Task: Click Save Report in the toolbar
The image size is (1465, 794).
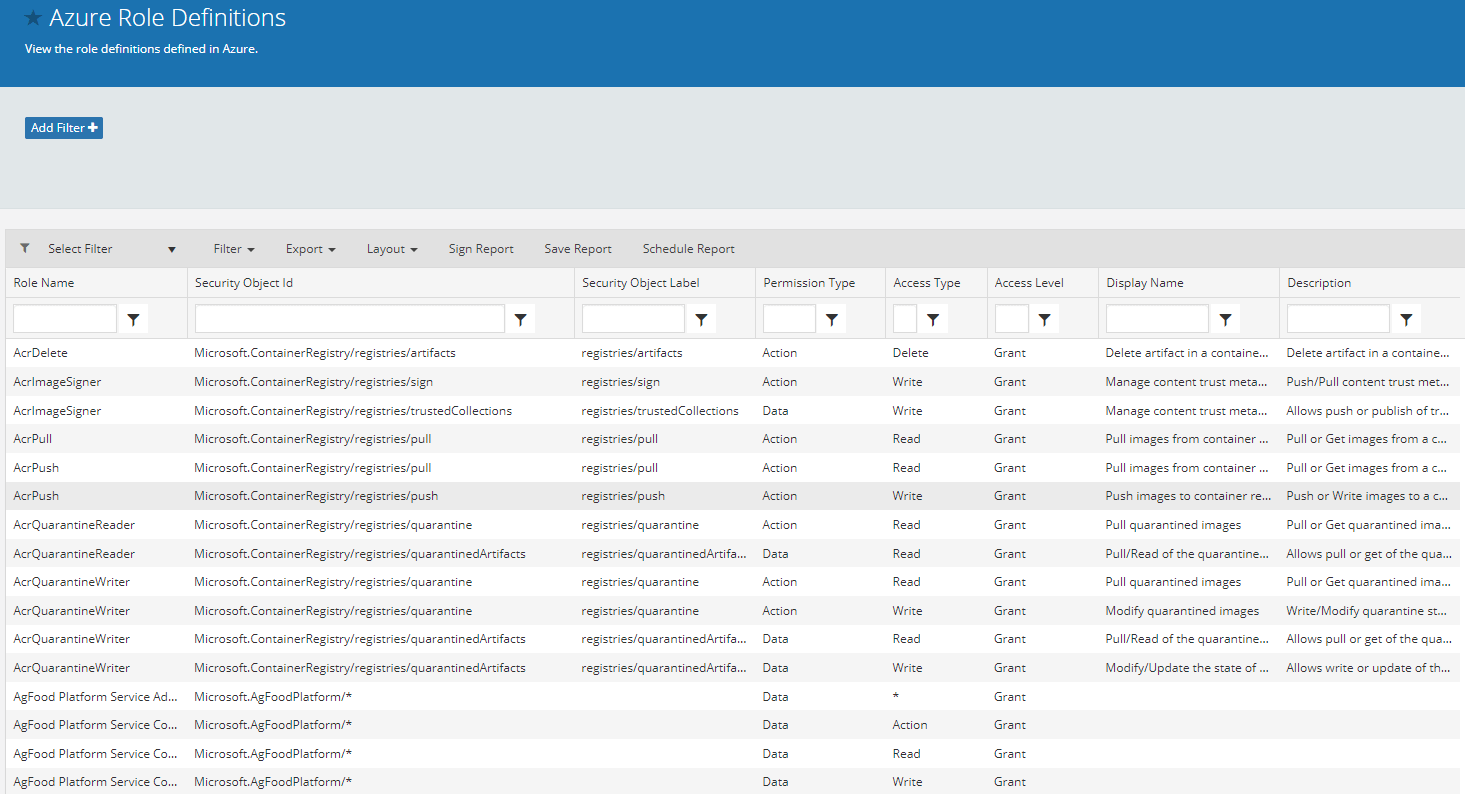Action: [578, 249]
